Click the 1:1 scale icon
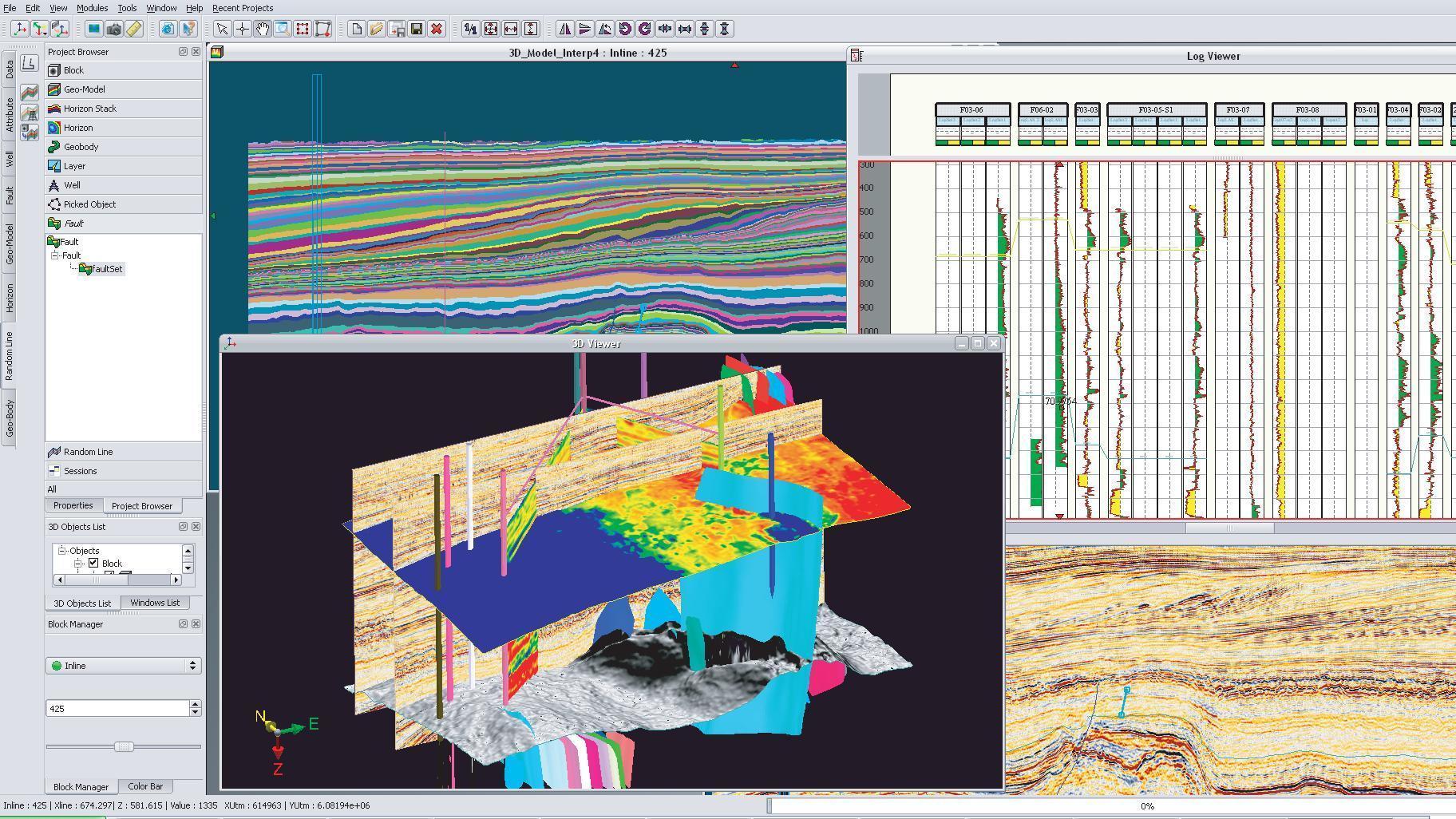 [470, 29]
